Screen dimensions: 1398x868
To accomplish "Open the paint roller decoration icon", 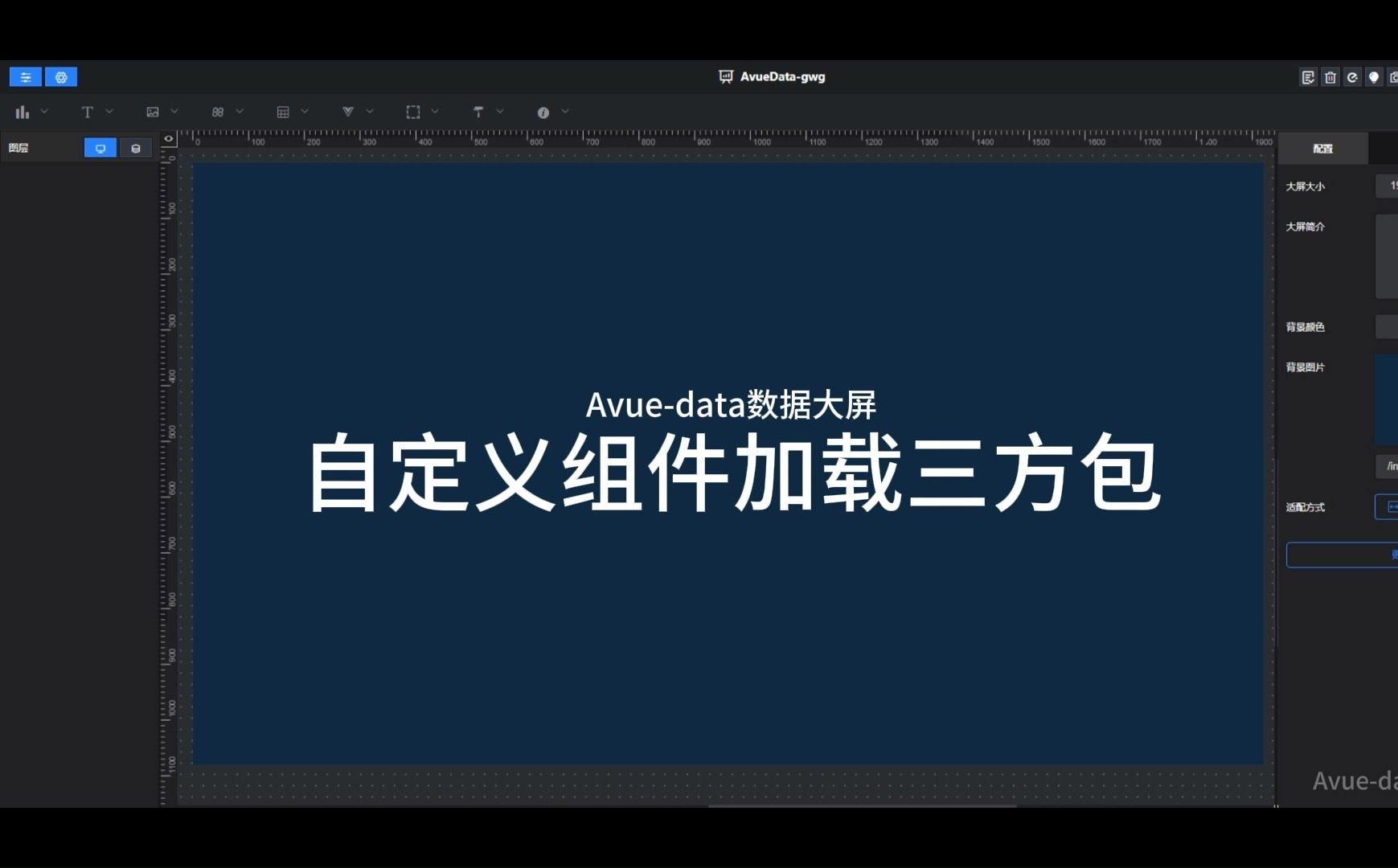I will pos(478,113).
